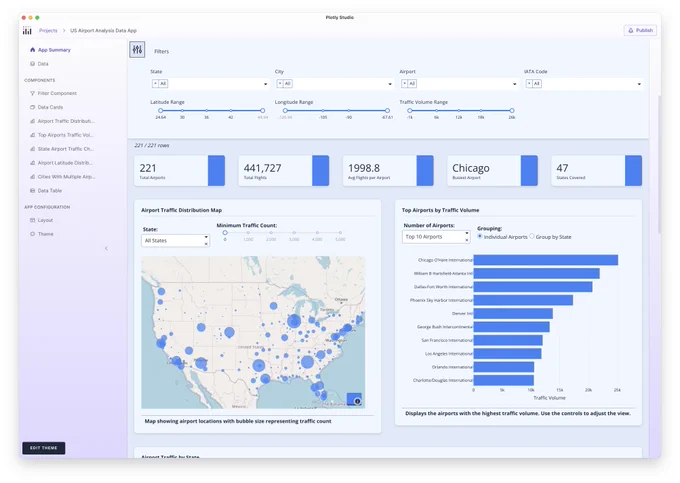Screen dimensions: 680x483
Task: Click the 47 States Covered card
Action: [x=596, y=171]
